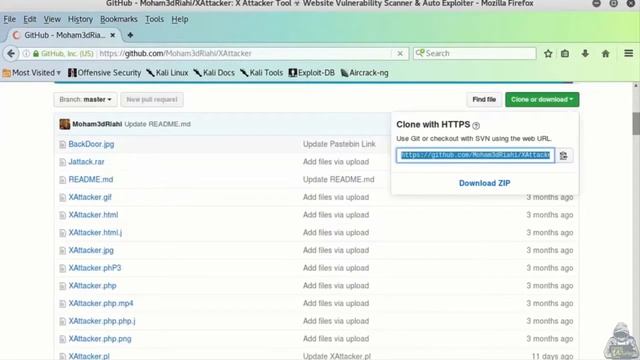This screenshot has height=360, width=640.
Task: Click file icon beside README.md
Action: (x=62, y=180)
